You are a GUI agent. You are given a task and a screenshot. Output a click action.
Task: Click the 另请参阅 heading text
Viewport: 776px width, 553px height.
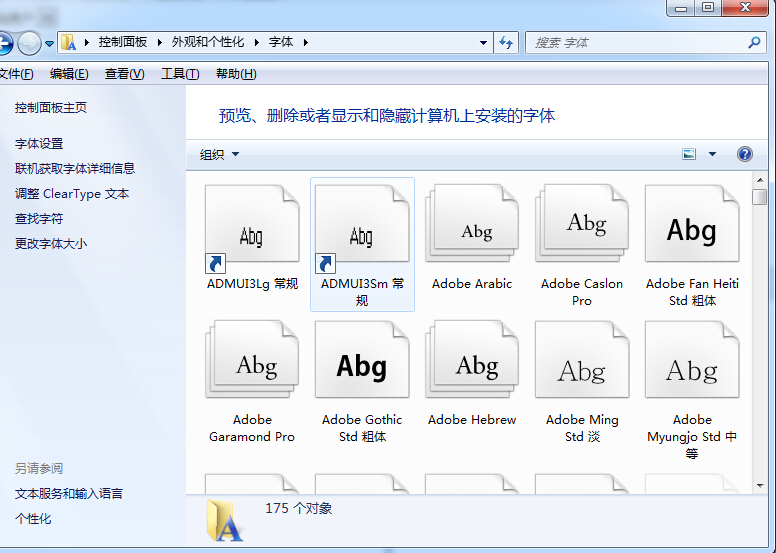point(39,468)
